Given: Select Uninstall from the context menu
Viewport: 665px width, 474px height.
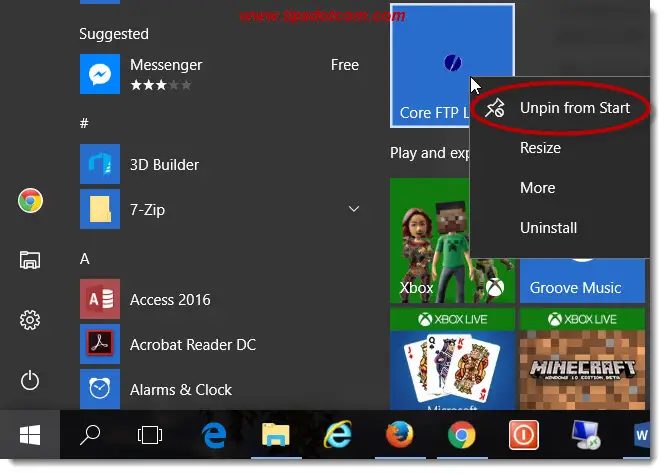Looking at the screenshot, I should [560, 228].
